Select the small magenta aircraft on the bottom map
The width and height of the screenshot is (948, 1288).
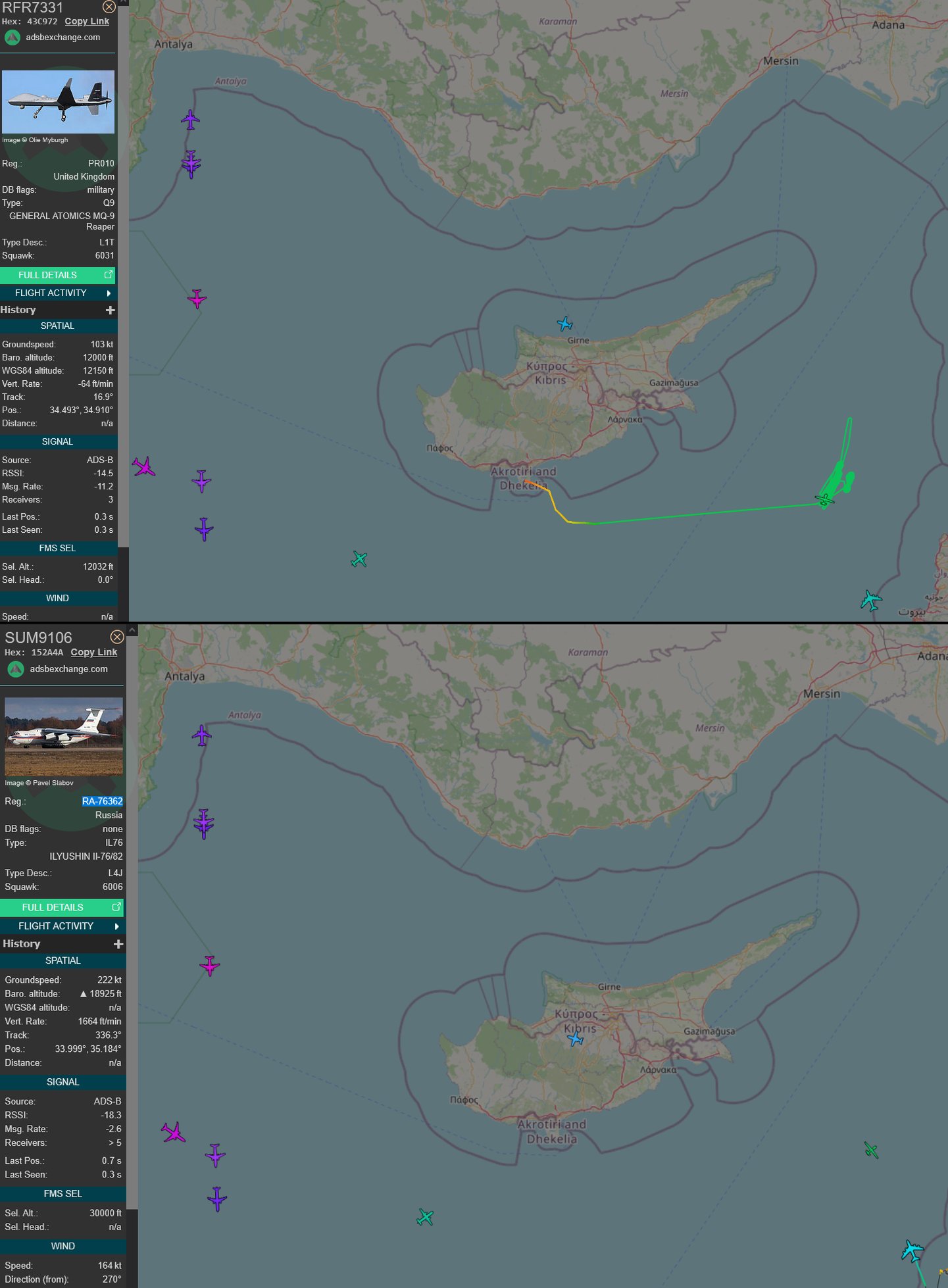pos(210,965)
